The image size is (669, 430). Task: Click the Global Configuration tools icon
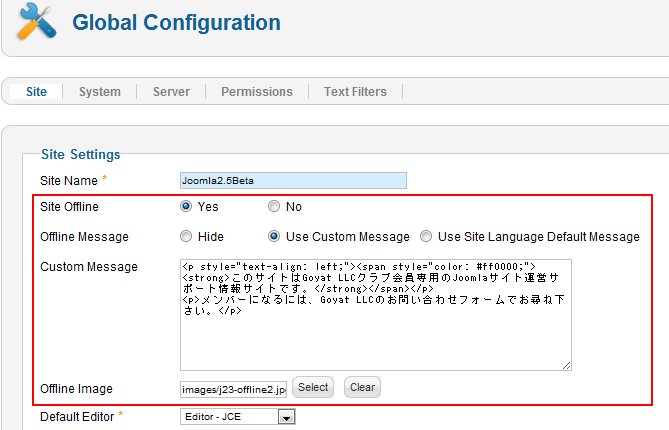click(x=37, y=22)
